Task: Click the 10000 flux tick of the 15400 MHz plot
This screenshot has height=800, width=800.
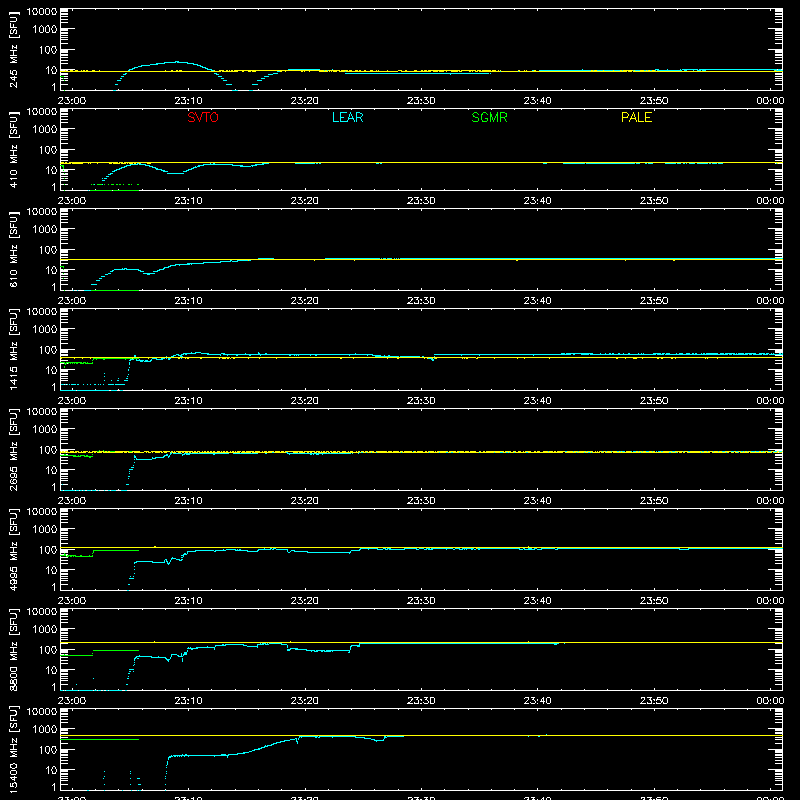Action: coord(42,712)
